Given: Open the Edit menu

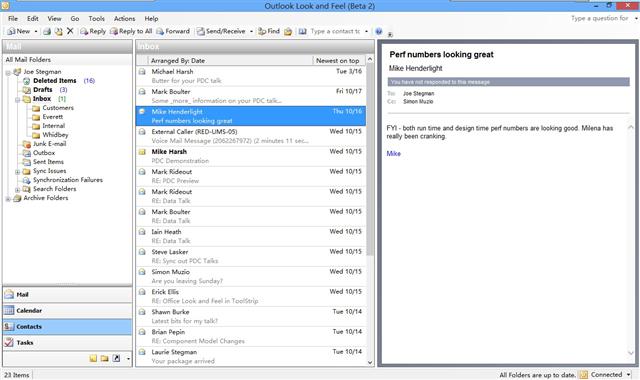Looking at the screenshot, I should [x=33, y=18].
